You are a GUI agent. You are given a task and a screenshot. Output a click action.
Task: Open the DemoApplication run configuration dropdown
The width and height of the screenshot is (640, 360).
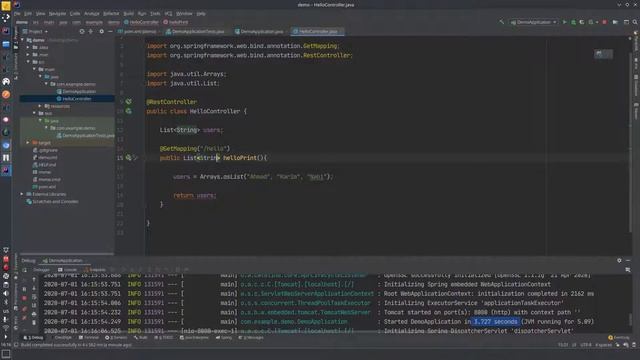click(533, 22)
